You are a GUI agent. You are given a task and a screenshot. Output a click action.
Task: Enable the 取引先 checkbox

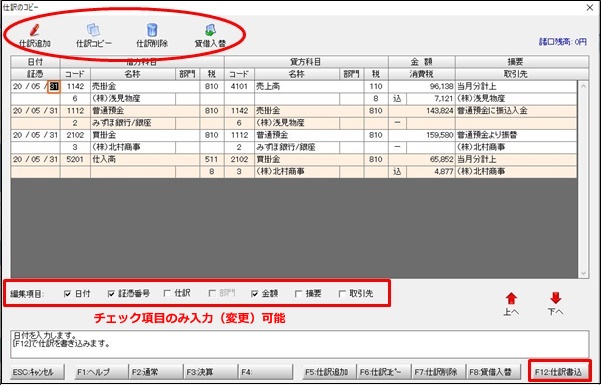pyautogui.click(x=342, y=294)
